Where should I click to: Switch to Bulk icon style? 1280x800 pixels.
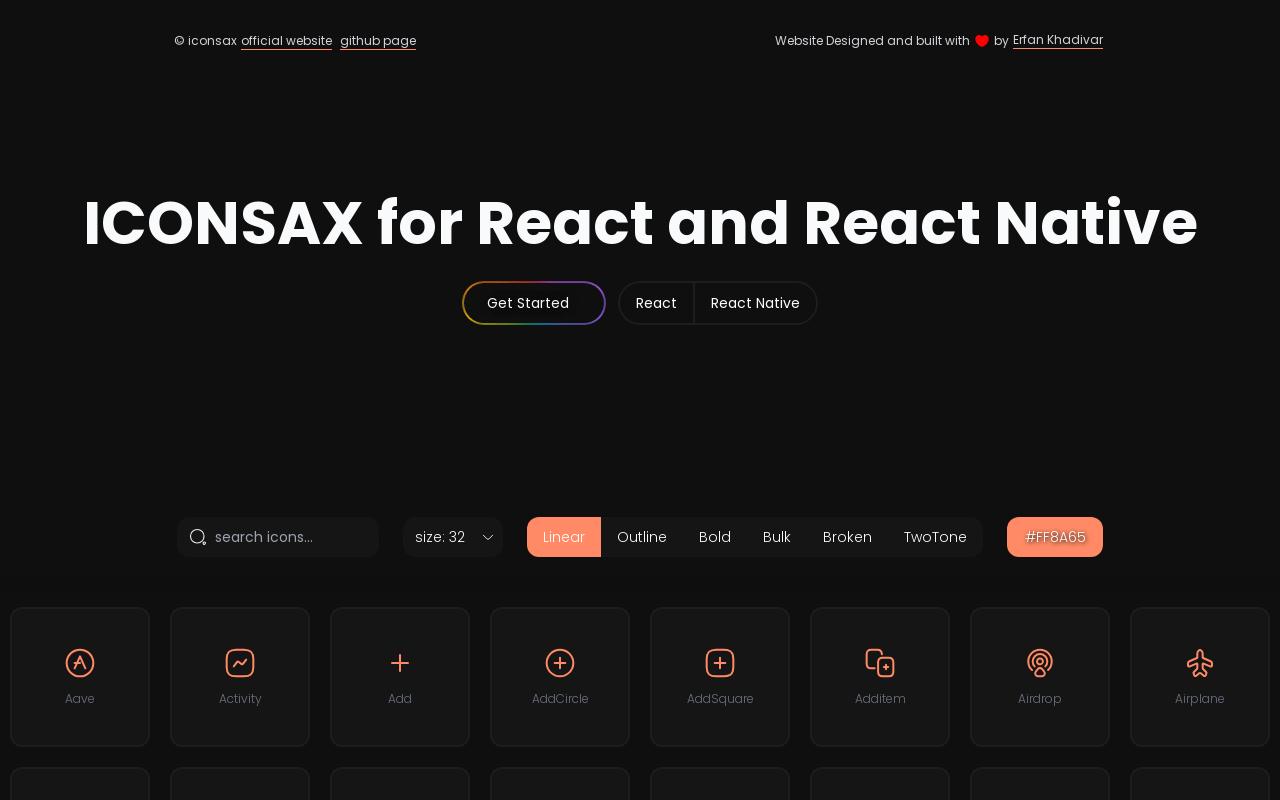[777, 537]
